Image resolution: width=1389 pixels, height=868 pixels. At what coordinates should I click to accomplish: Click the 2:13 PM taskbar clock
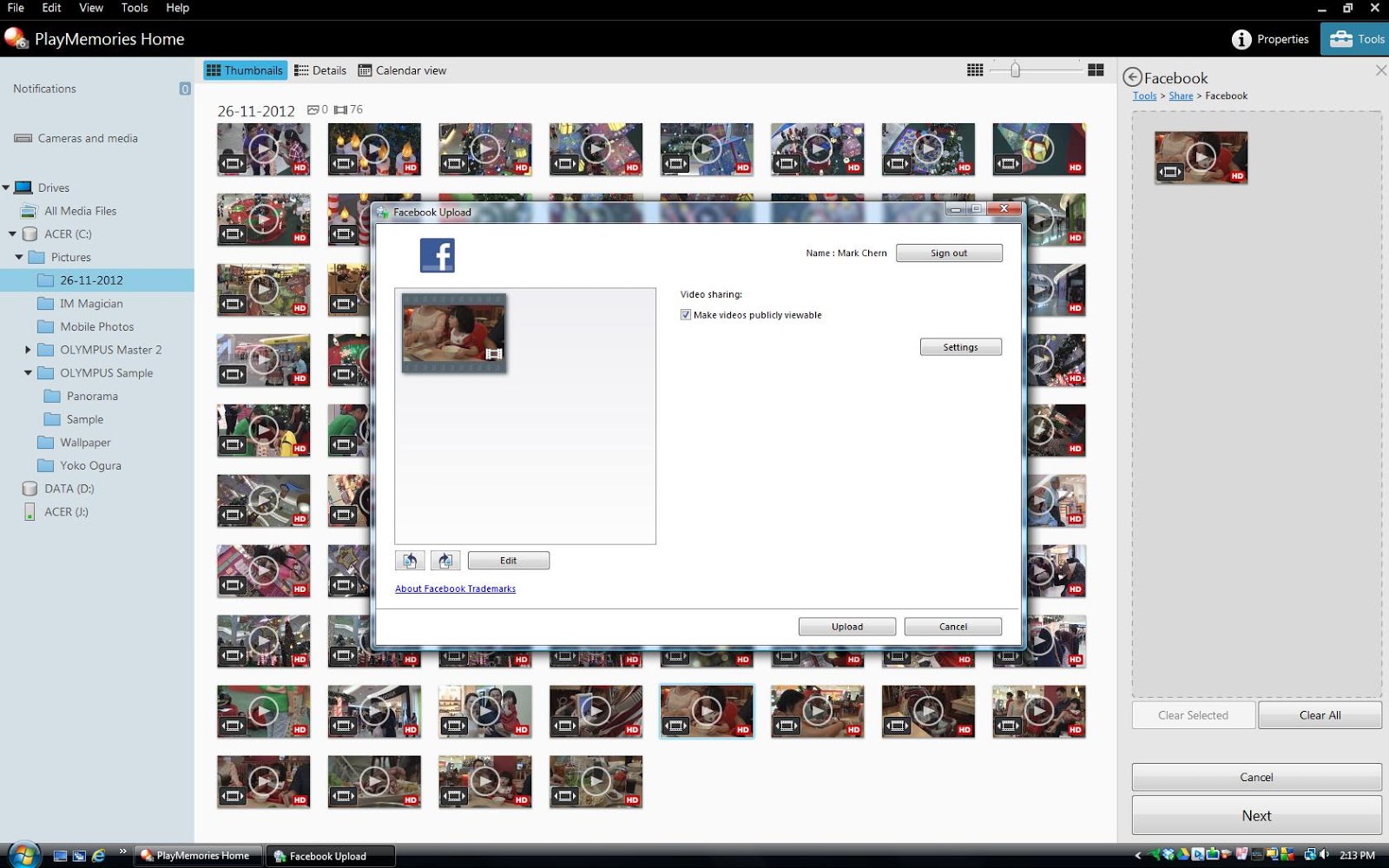click(1357, 856)
